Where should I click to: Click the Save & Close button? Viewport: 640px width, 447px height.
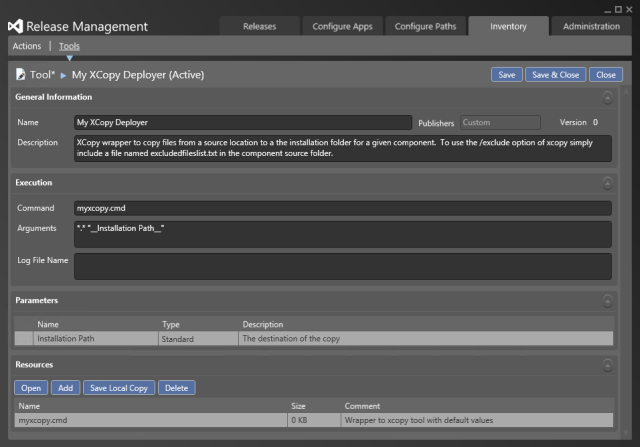[556, 75]
